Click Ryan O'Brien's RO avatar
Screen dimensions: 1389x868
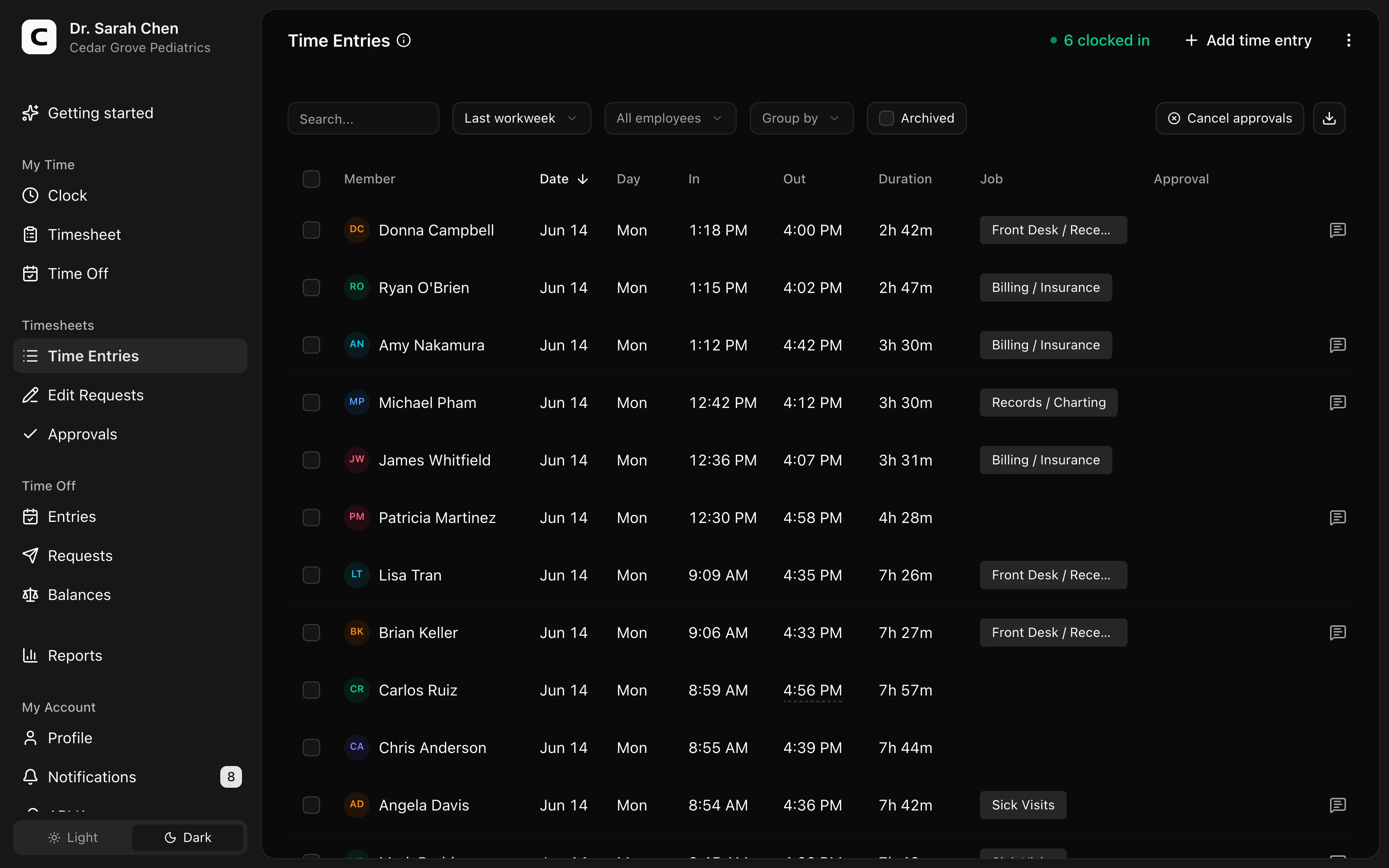click(356, 287)
